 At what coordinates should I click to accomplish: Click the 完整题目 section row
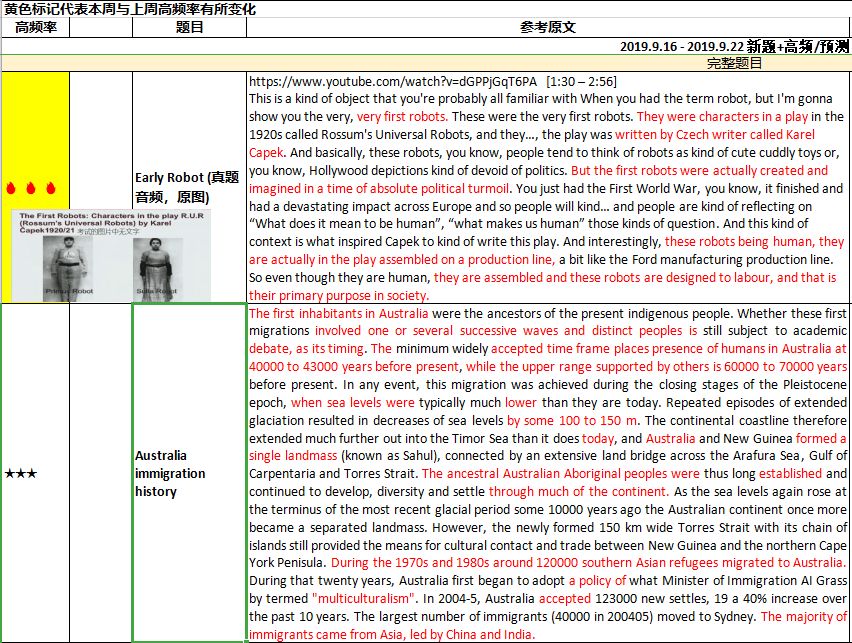coord(426,63)
